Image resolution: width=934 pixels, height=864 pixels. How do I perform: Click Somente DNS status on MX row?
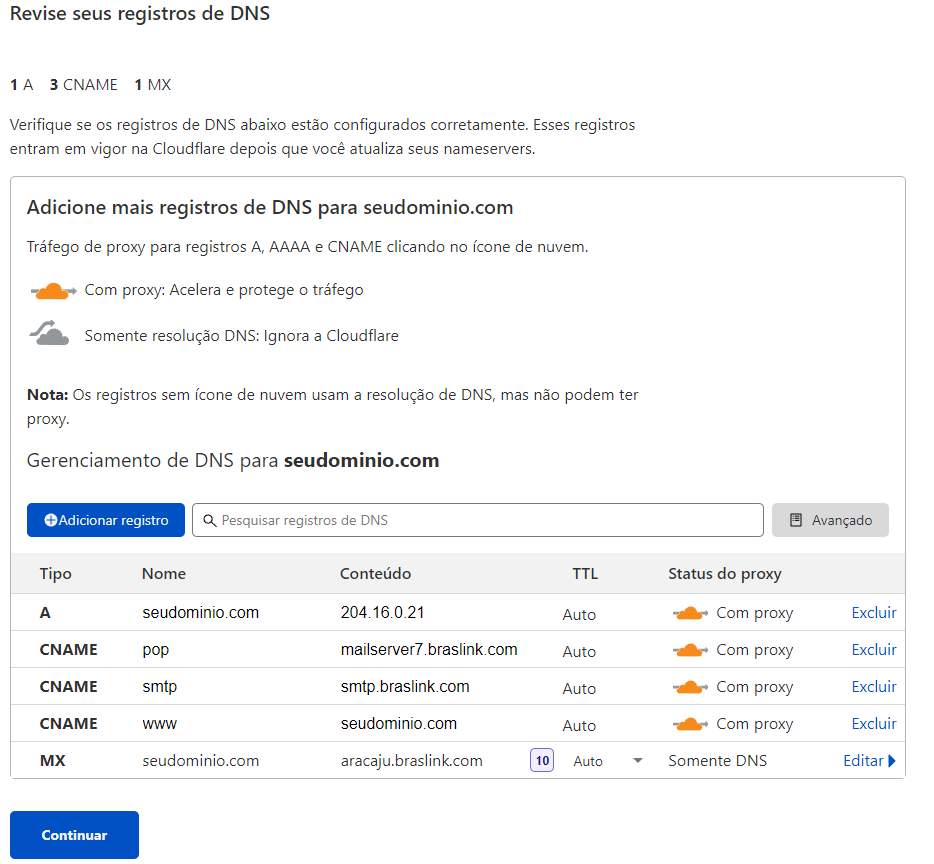(717, 761)
